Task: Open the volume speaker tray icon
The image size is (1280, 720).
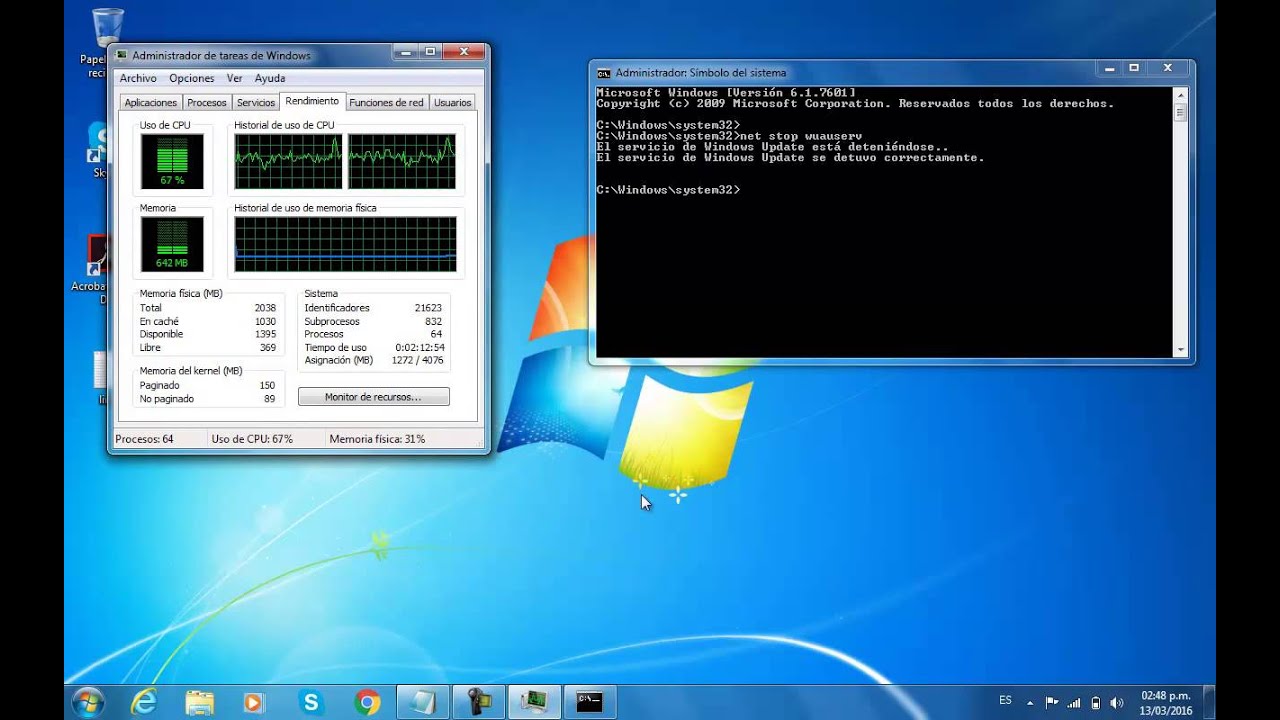Action: click(x=1118, y=703)
